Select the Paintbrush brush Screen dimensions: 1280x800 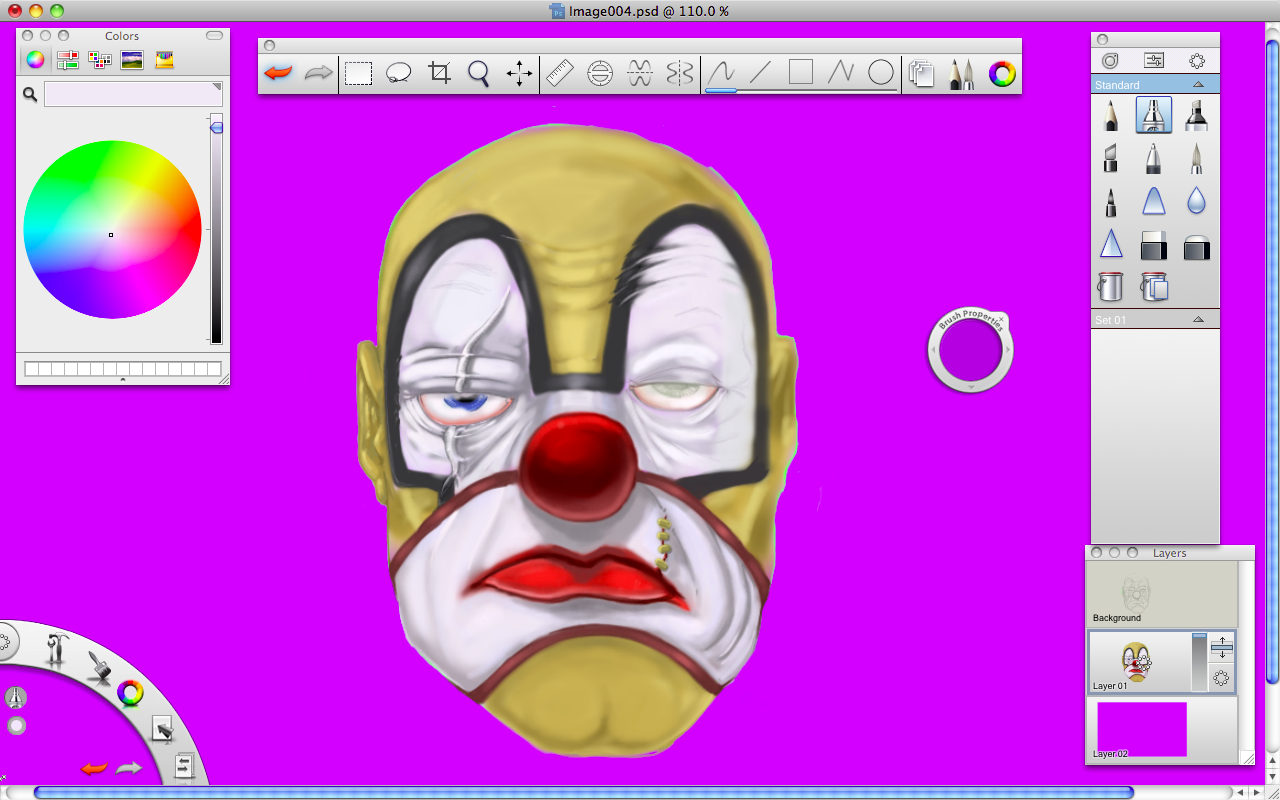1196,158
